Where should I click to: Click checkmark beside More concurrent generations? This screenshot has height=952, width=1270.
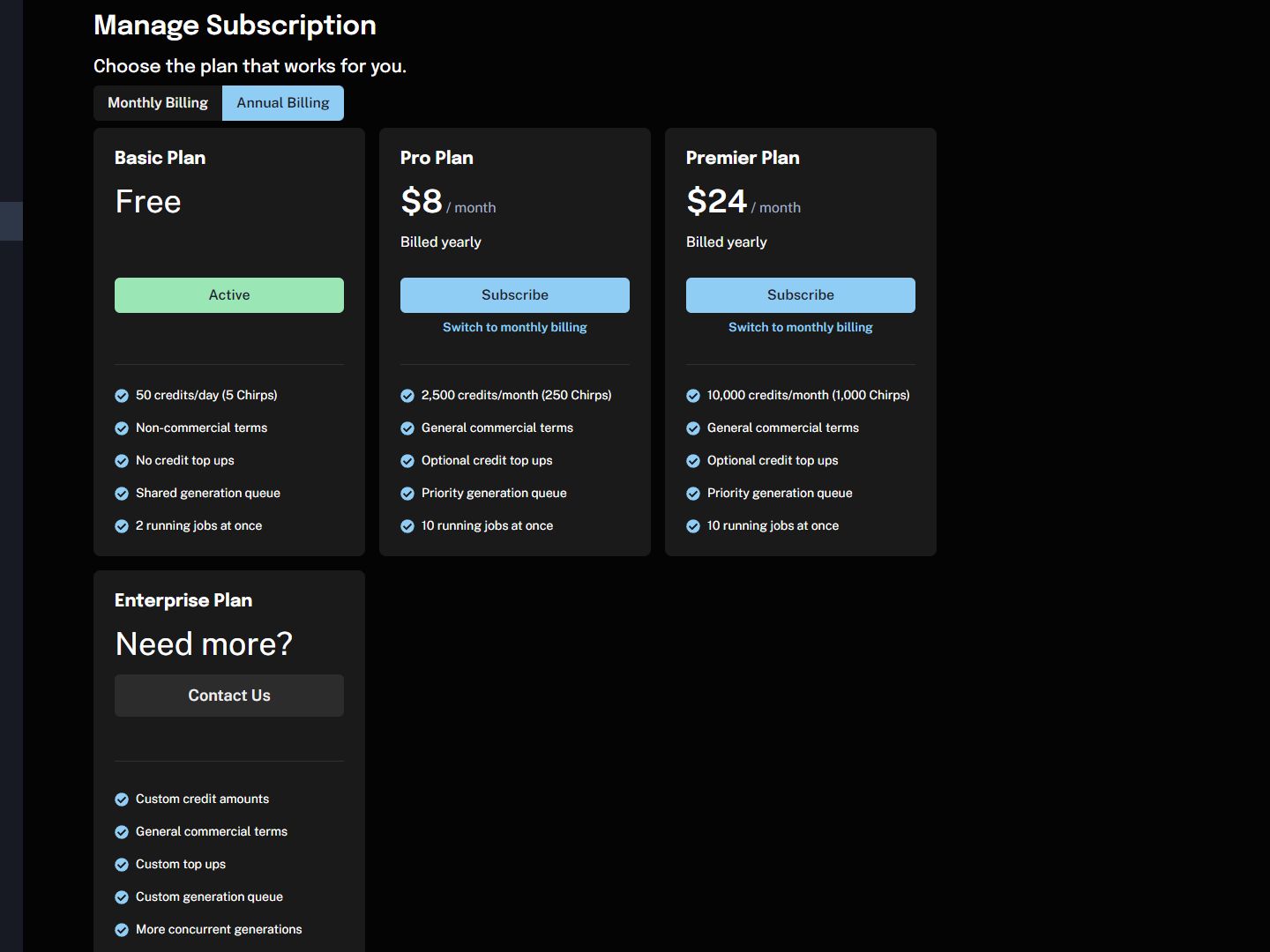click(x=122, y=930)
